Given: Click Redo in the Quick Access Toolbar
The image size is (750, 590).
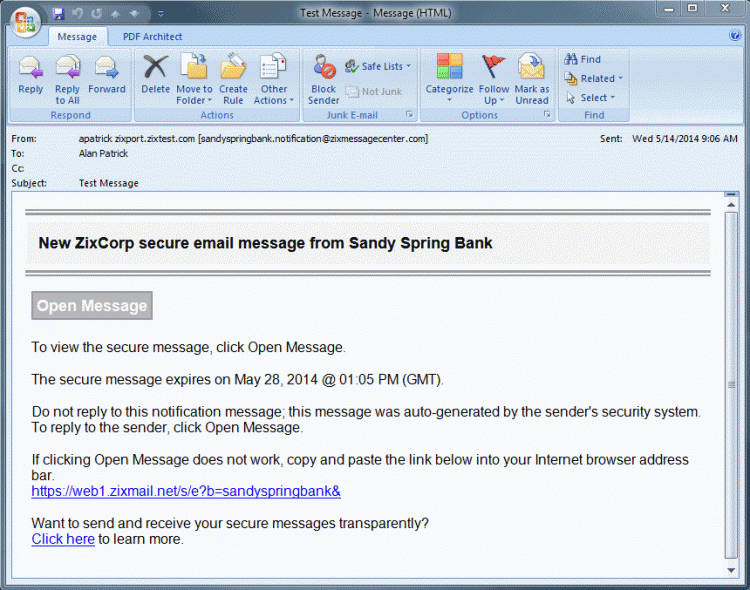Looking at the screenshot, I should [97, 14].
